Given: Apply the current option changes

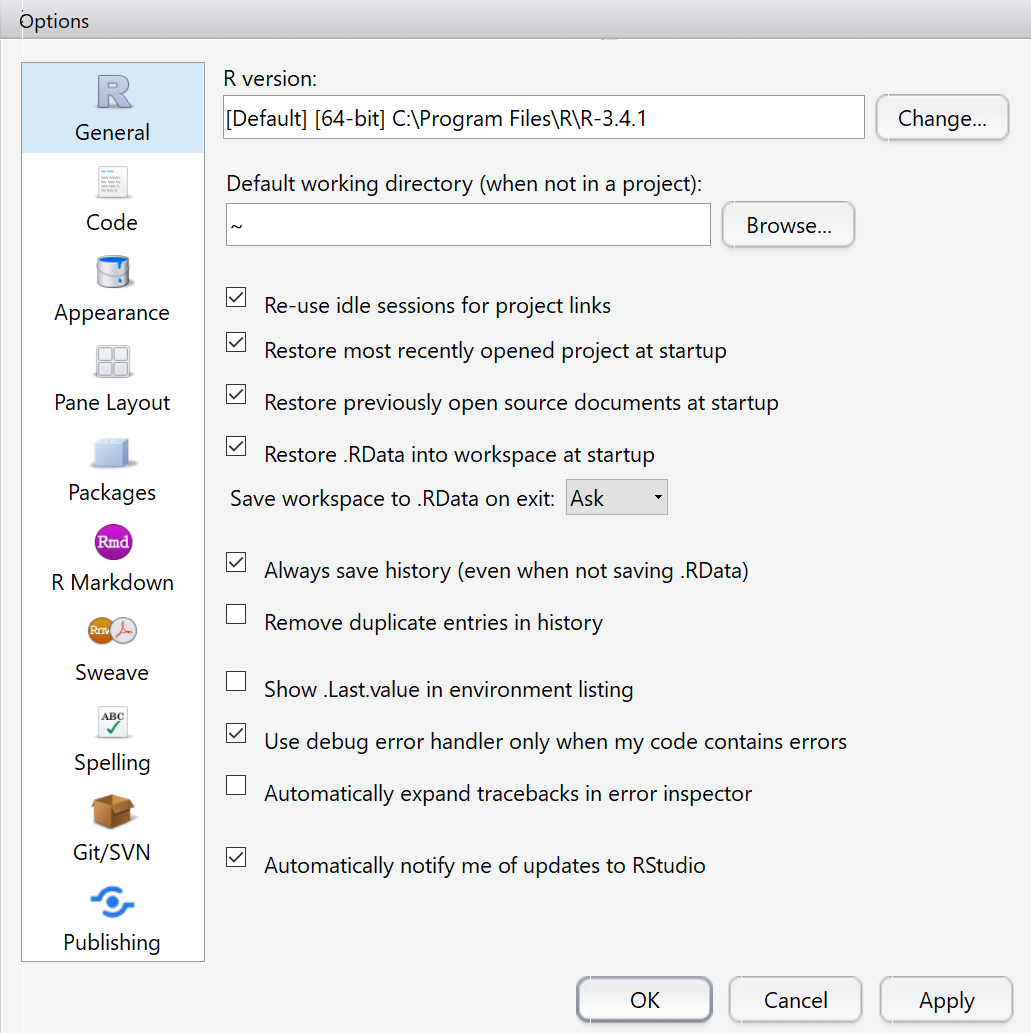Looking at the screenshot, I should click(946, 1000).
